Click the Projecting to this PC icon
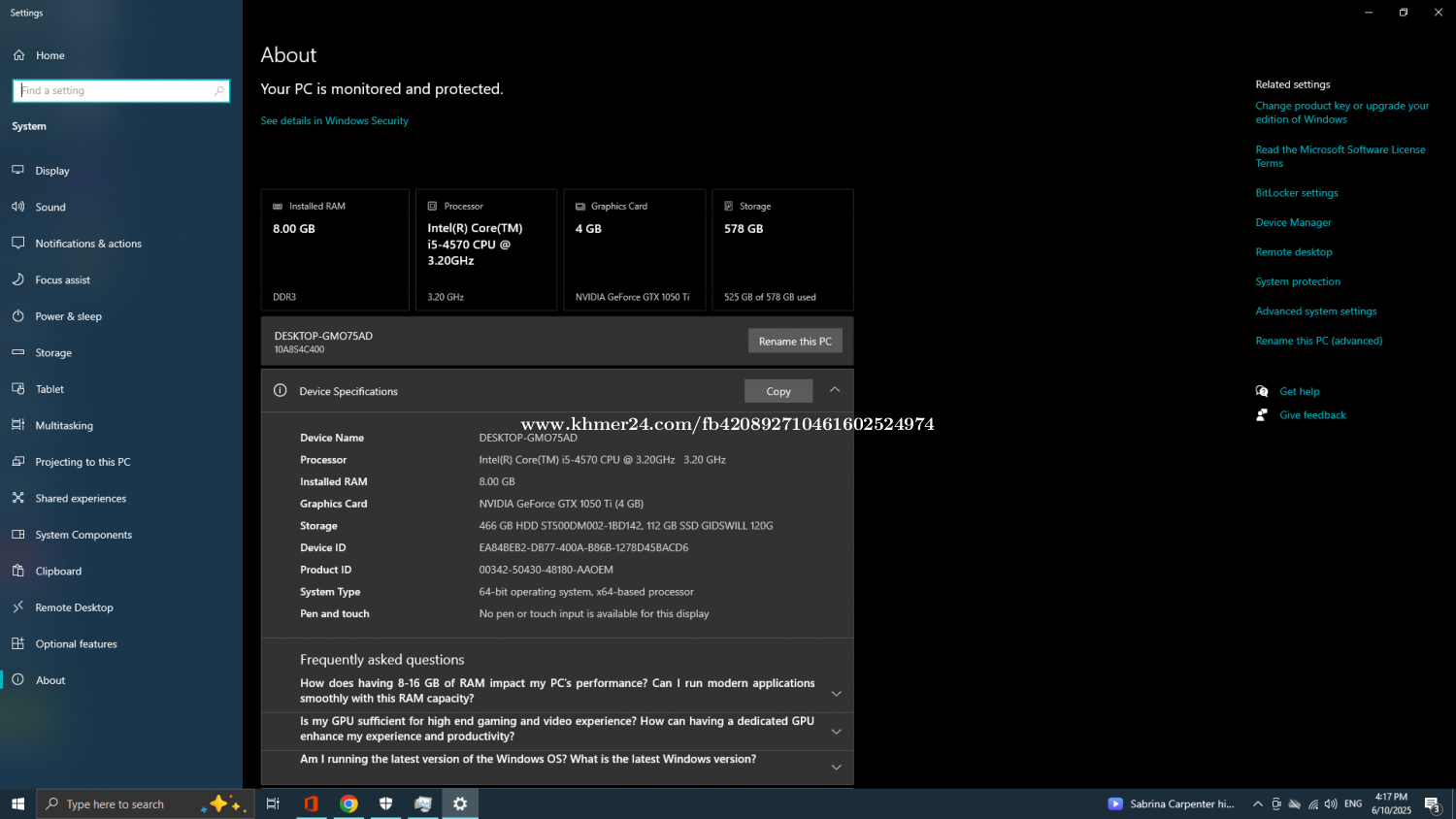Viewport: 1456px width, 819px height. [x=18, y=462]
